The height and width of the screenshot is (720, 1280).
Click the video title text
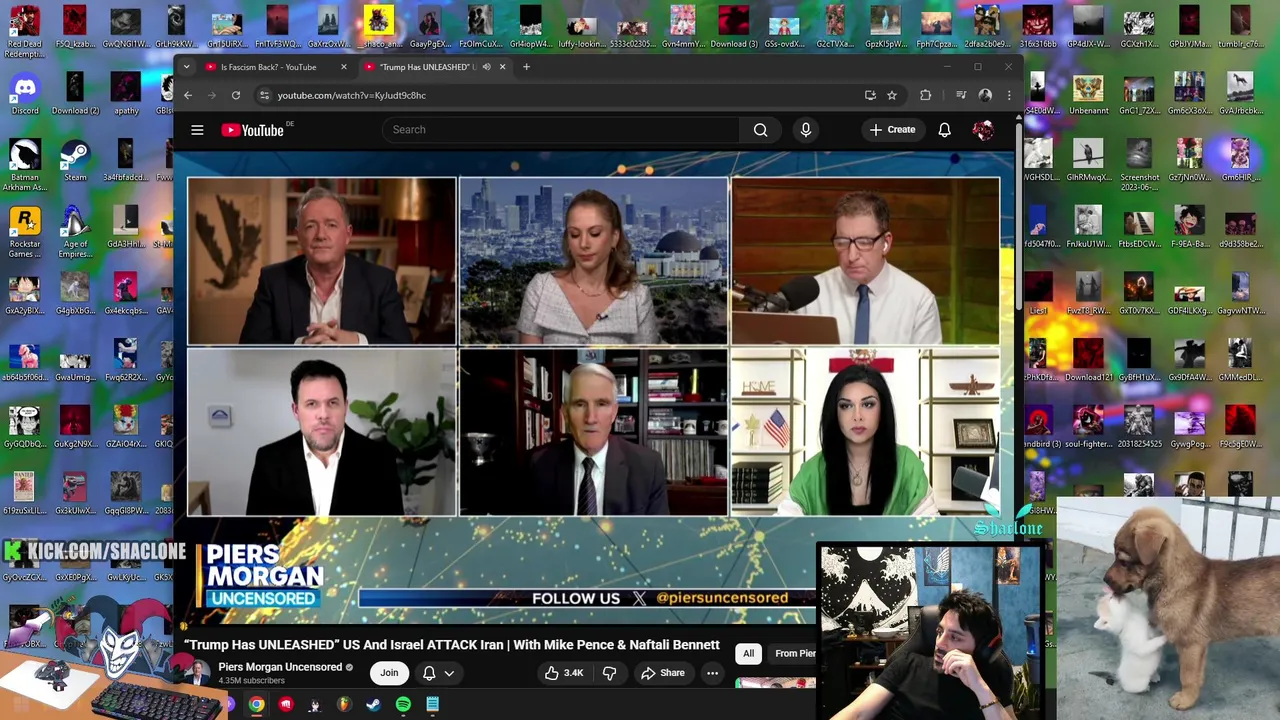pos(452,645)
